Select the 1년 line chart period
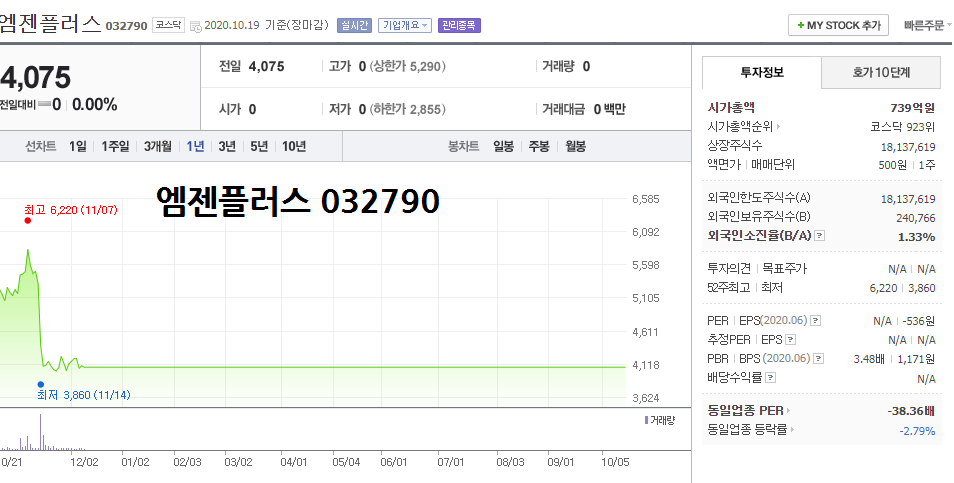 pos(195,147)
